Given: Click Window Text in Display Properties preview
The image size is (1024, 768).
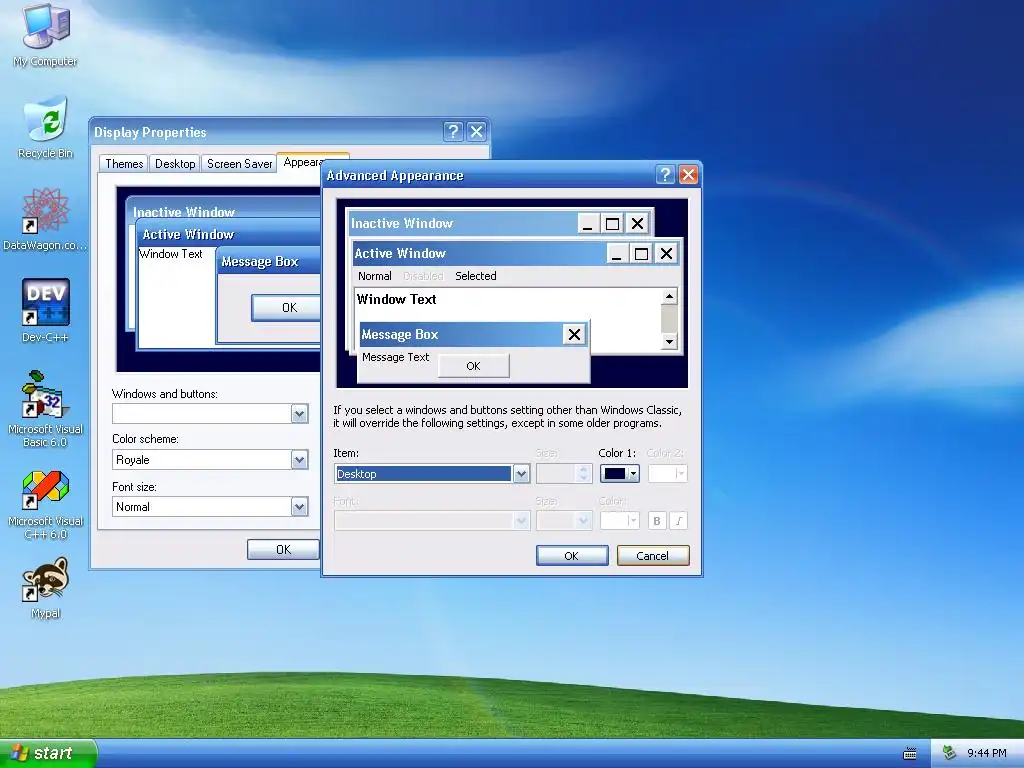Looking at the screenshot, I should click(x=171, y=254).
